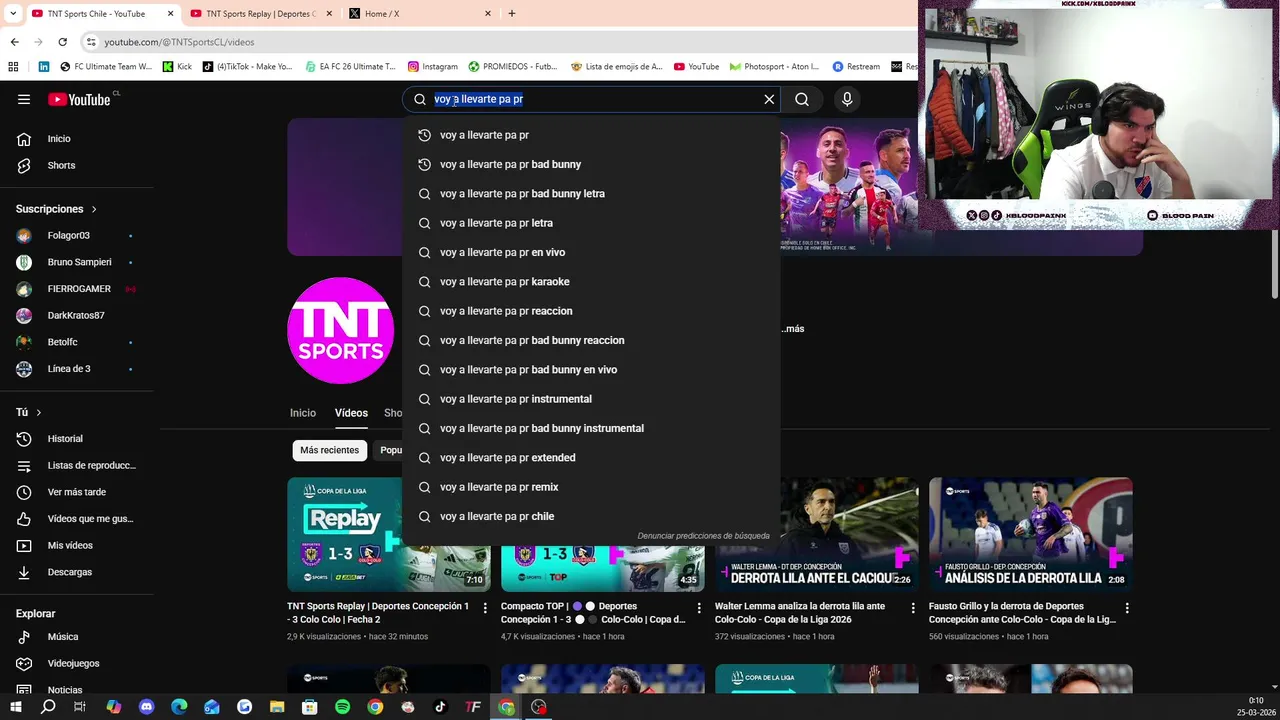The height and width of the screenshot is (720, 1280).
Task: Open Restream bookmark
Action: coord(855,67)
